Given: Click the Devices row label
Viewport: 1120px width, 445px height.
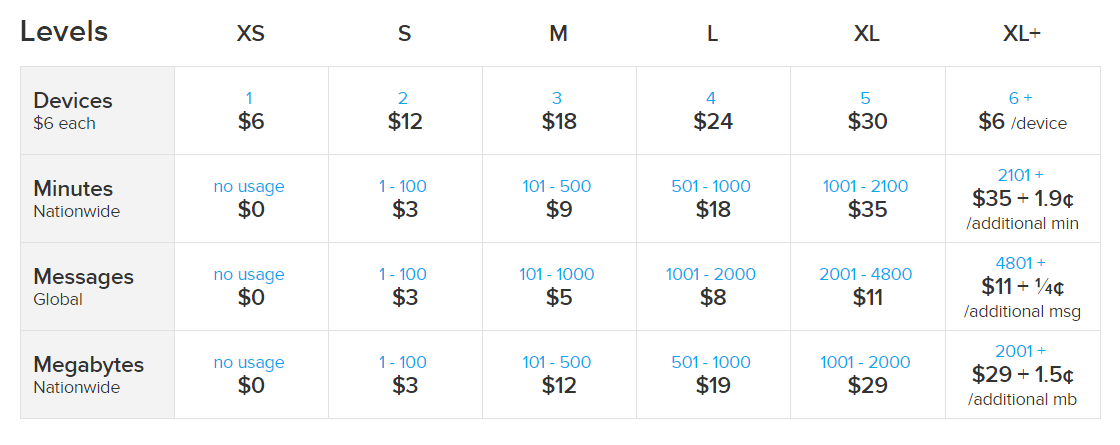Looking at the screenshot, I should pos(98,111).
